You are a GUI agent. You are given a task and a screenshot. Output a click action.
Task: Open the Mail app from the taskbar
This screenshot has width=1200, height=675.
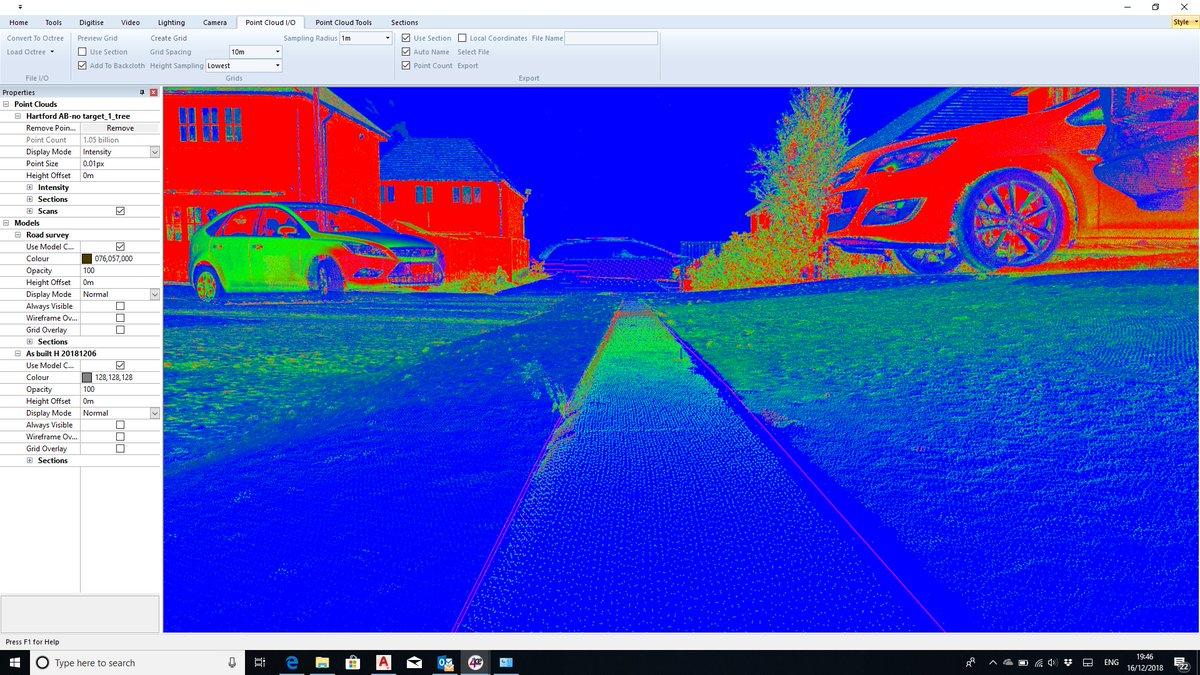click(x=414, y=662)
